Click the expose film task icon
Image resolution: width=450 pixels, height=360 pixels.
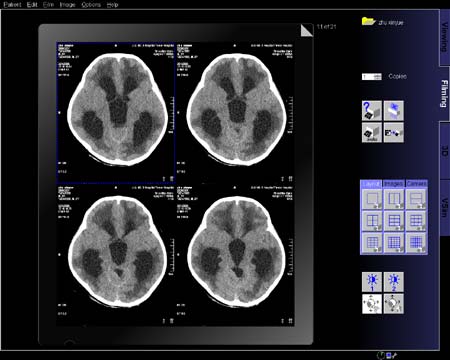(372, 133)
